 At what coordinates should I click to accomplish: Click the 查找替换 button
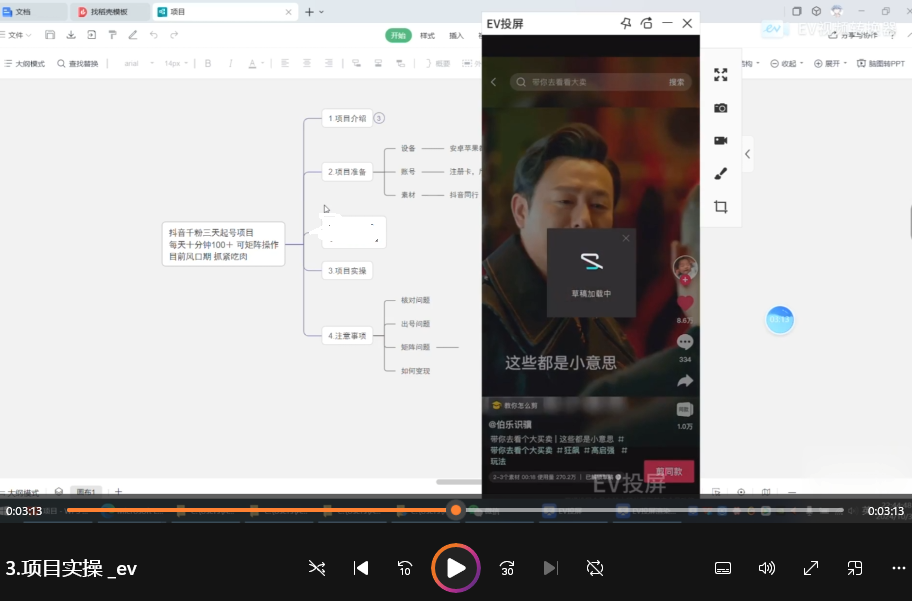click(77, 63)
